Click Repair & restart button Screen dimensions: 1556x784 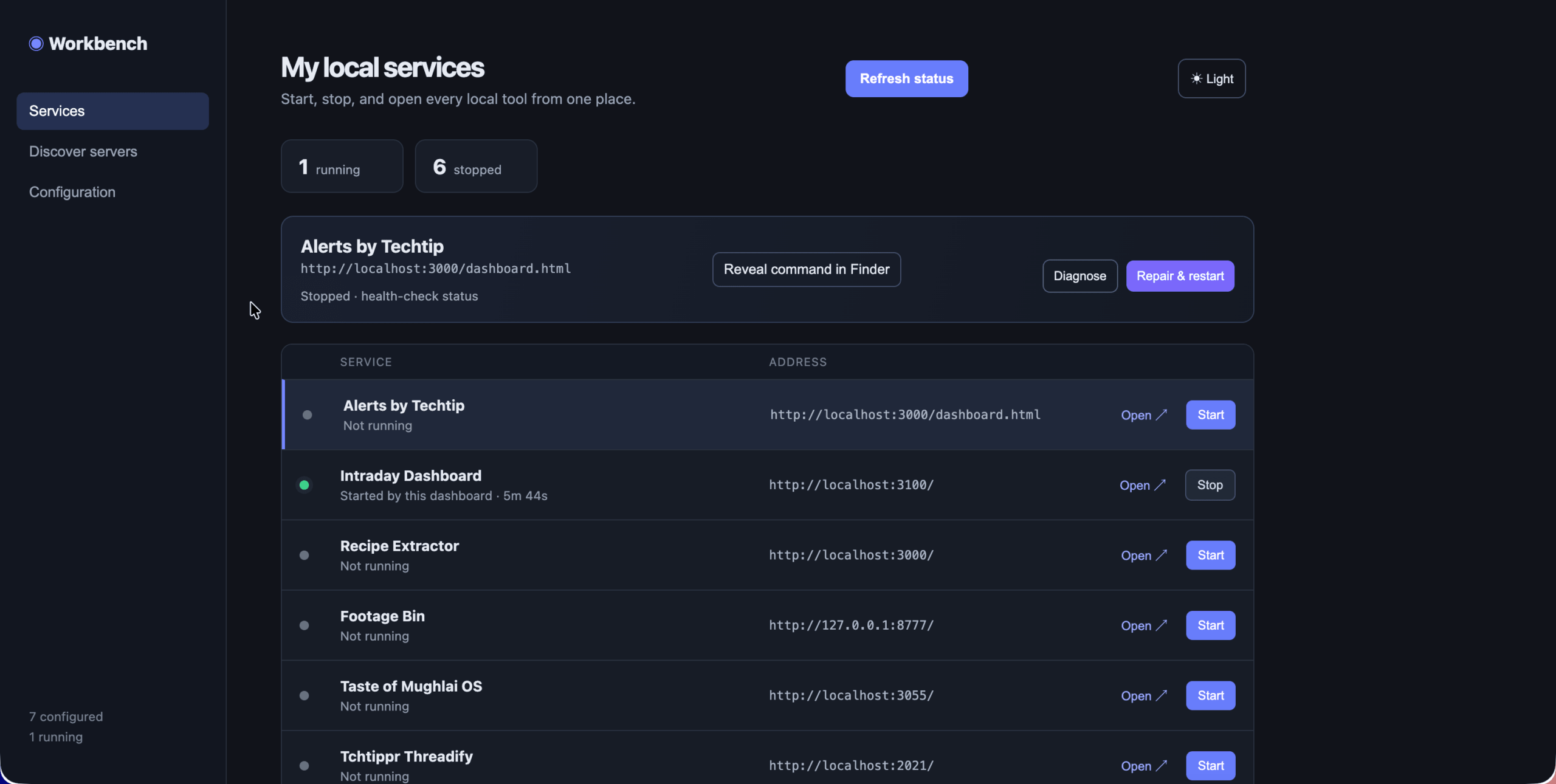(x=1180, y=276)
